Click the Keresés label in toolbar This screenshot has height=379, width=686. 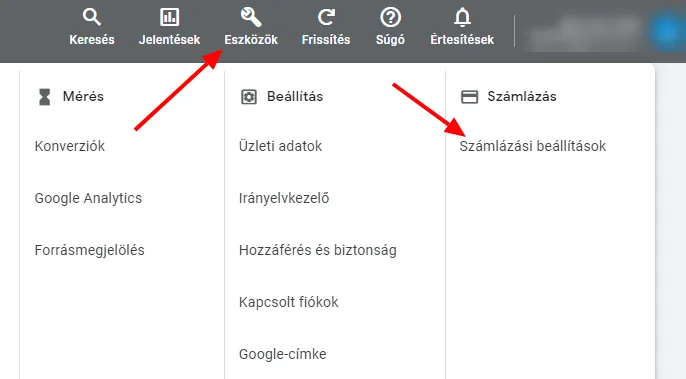click(92, 40)
